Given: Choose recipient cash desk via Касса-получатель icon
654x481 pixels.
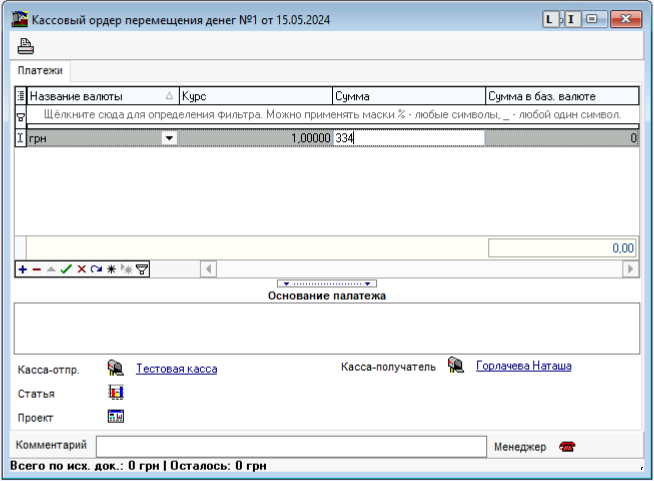Looking at the screenshot, I should pos(456,366).
